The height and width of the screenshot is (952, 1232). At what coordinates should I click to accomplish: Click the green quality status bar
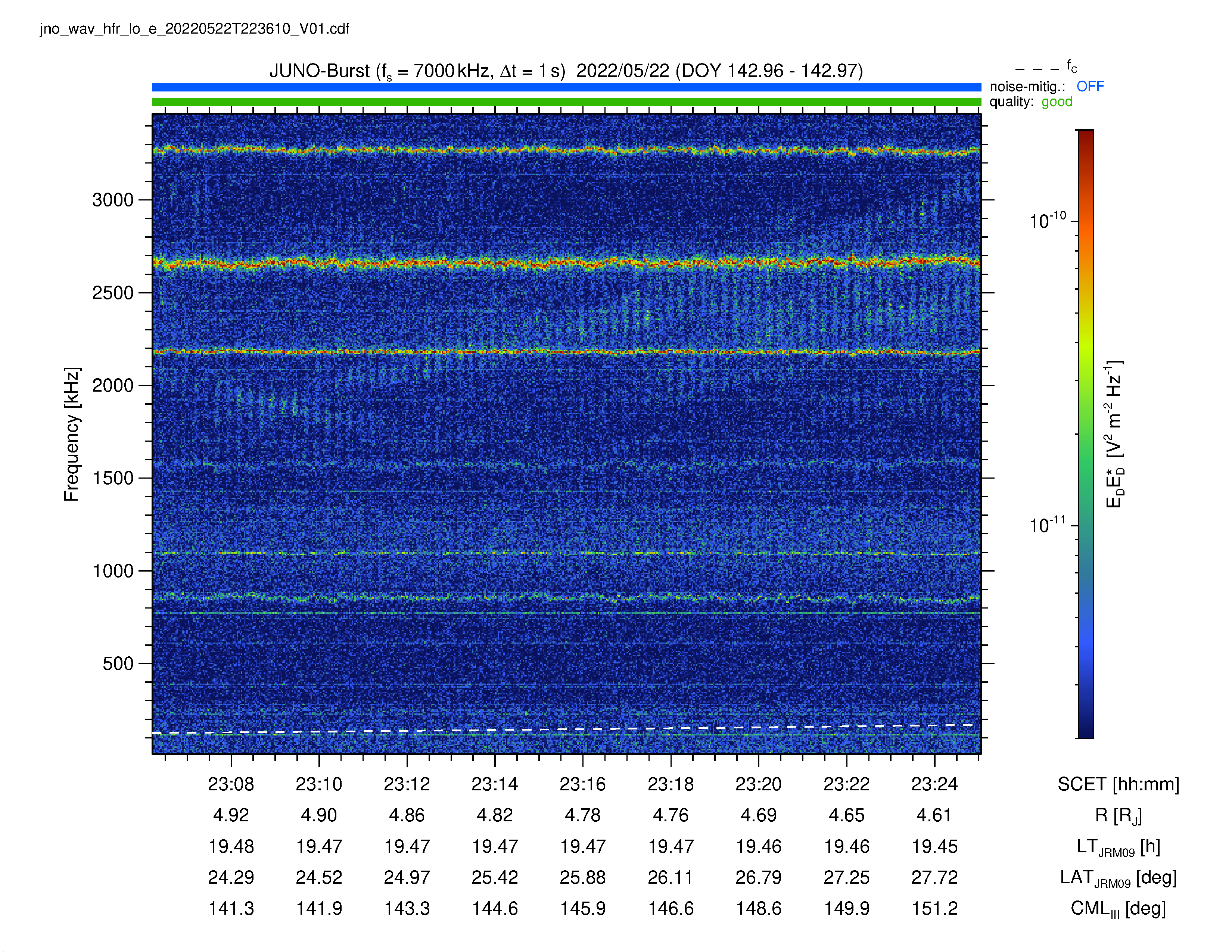click(566, 102)
